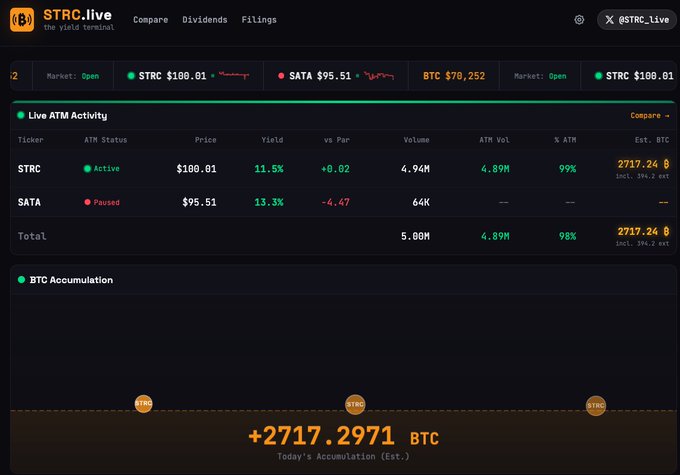Click the Paused status badge for SATA

[102, 202]
